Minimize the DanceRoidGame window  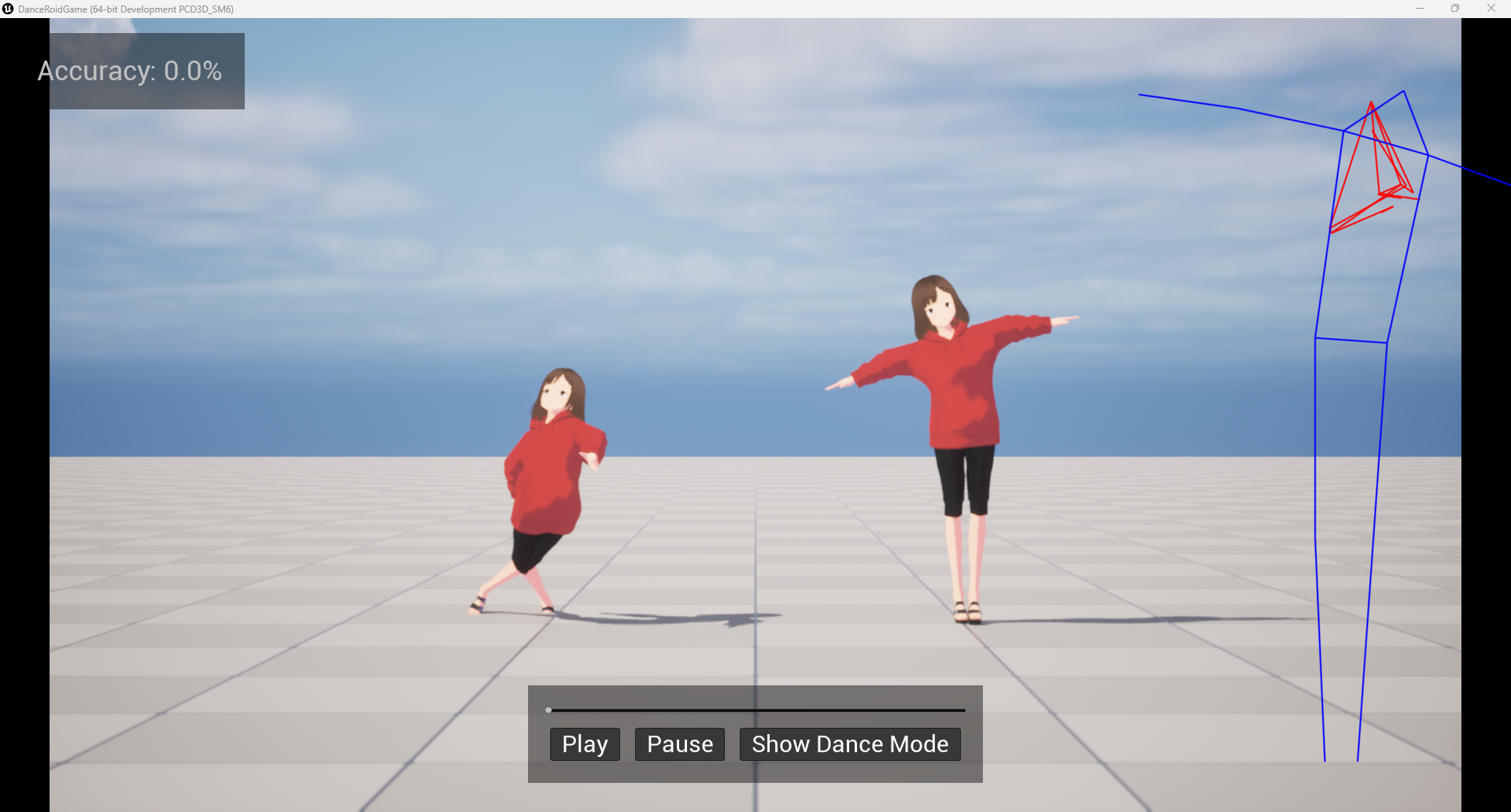(x=1420, y=9)
